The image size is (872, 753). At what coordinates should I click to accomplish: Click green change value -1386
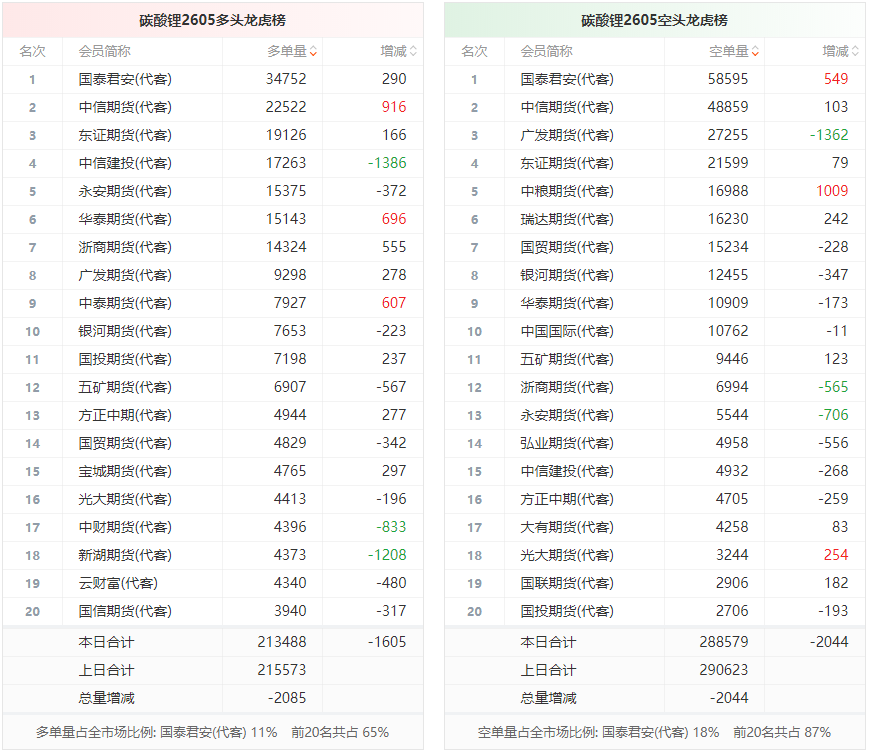tap(387, 163)
